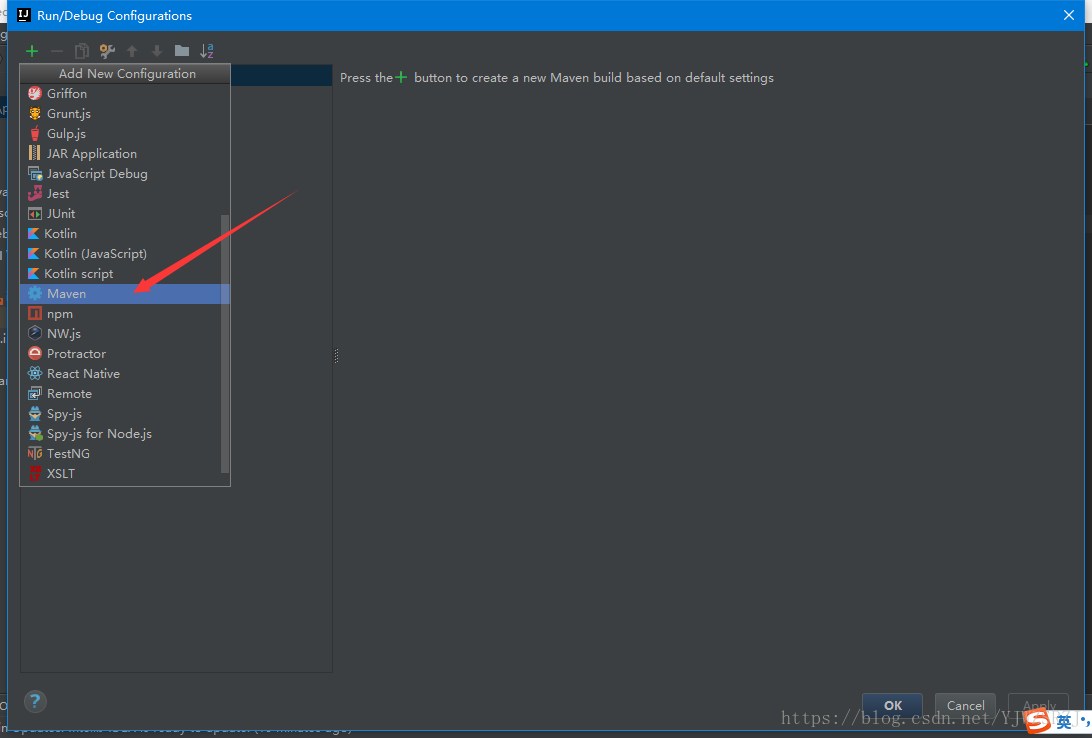Click the green plus in hint text
The height and width of the screenshot is (738, 1092).
pyautogui.click(x=401, y=77)
